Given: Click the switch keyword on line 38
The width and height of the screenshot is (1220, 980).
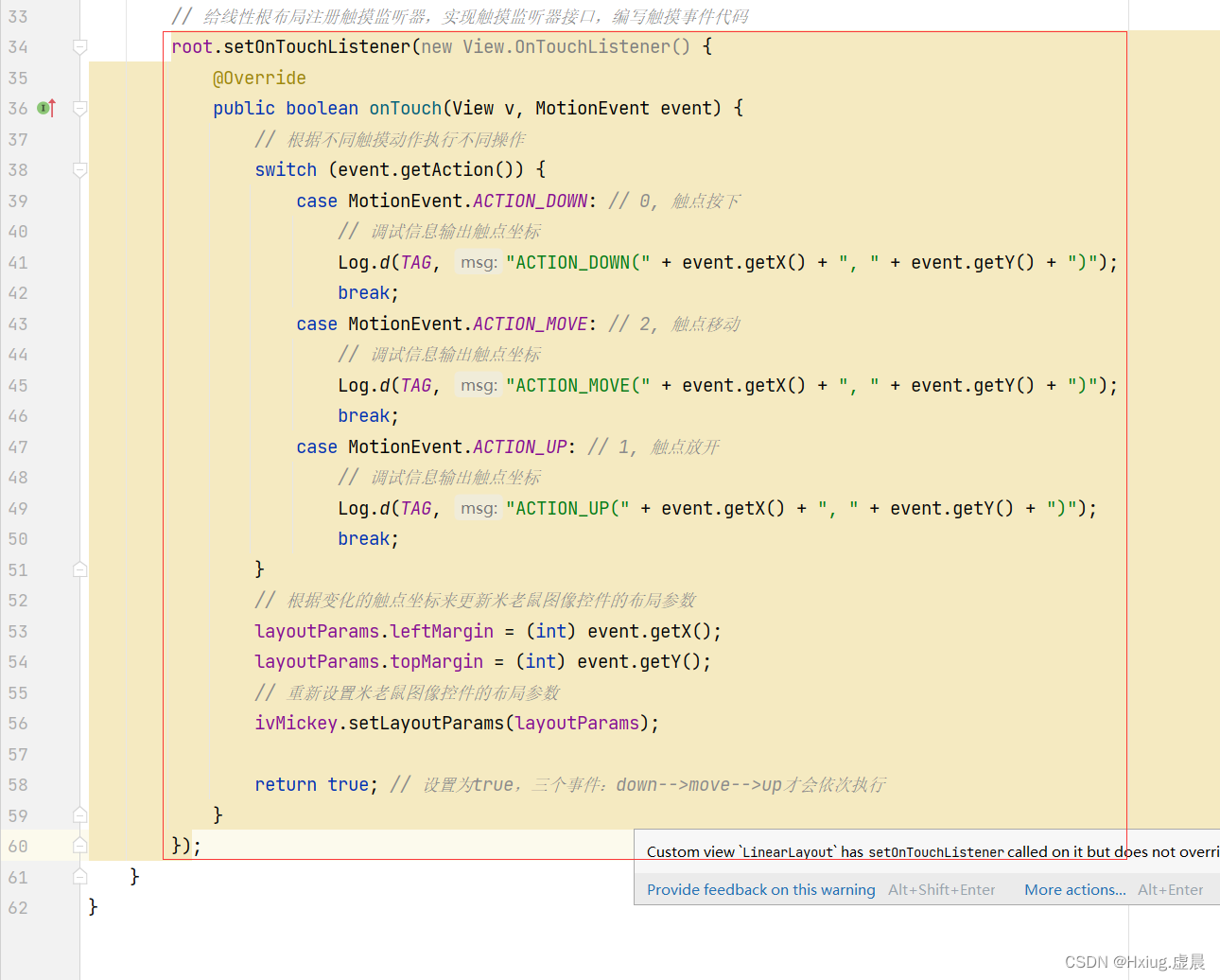Looking at the screenshot, I should point(286,170).
